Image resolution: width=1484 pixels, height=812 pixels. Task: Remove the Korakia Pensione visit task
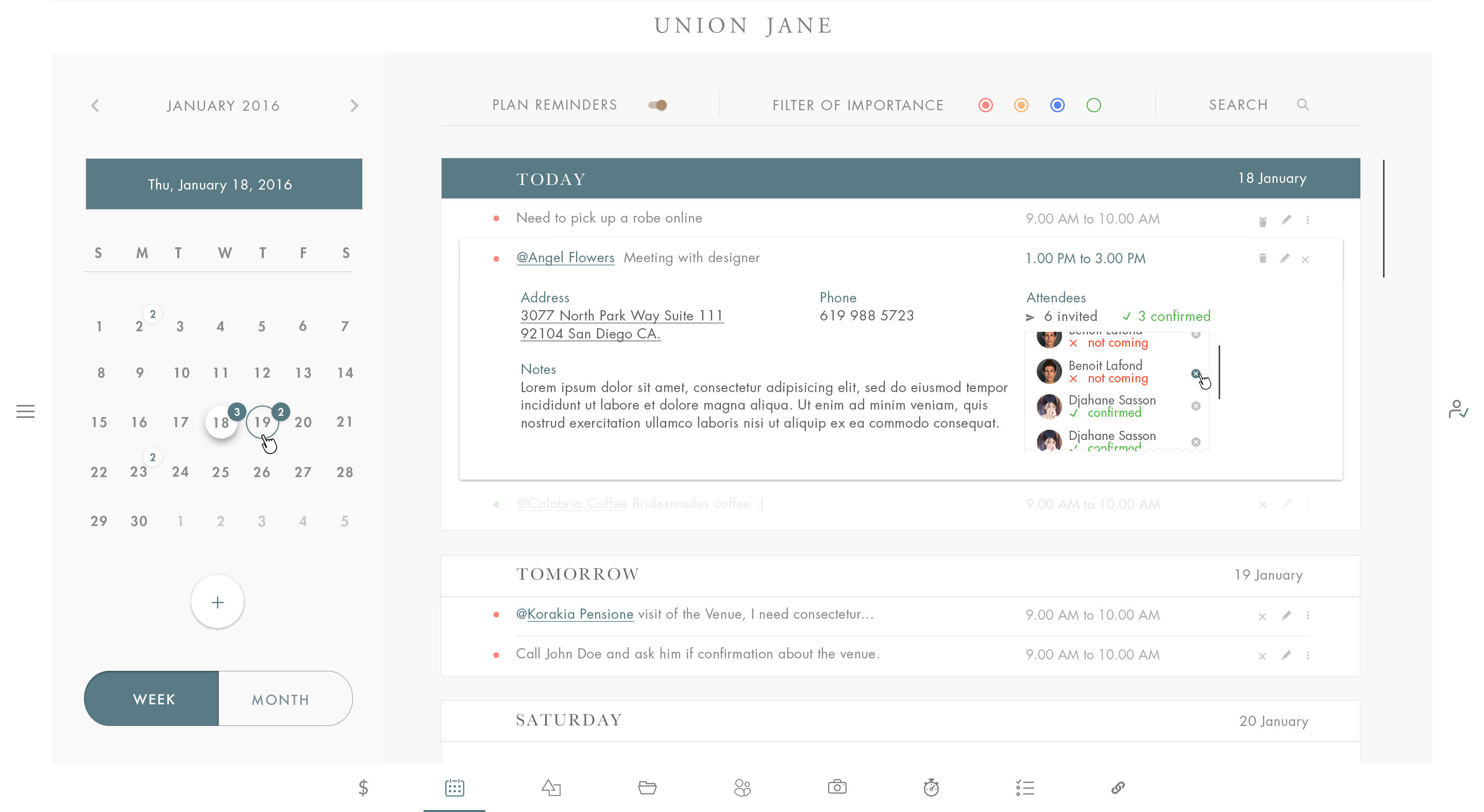(x=1262, y=616)
